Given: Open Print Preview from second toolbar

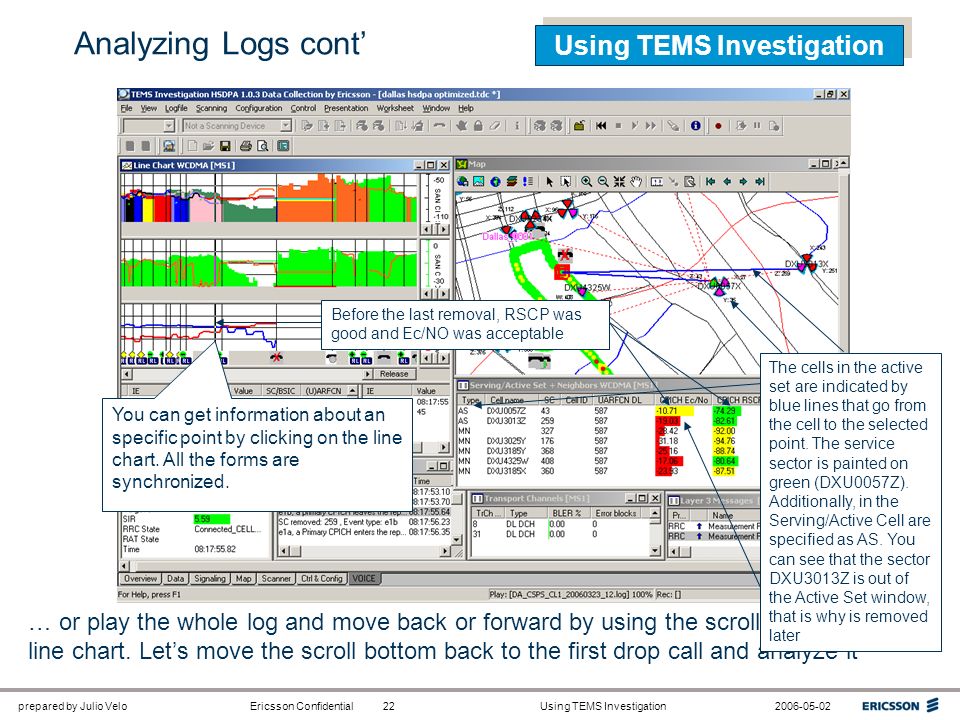Looking at the screenshot, I should (263, 146).
